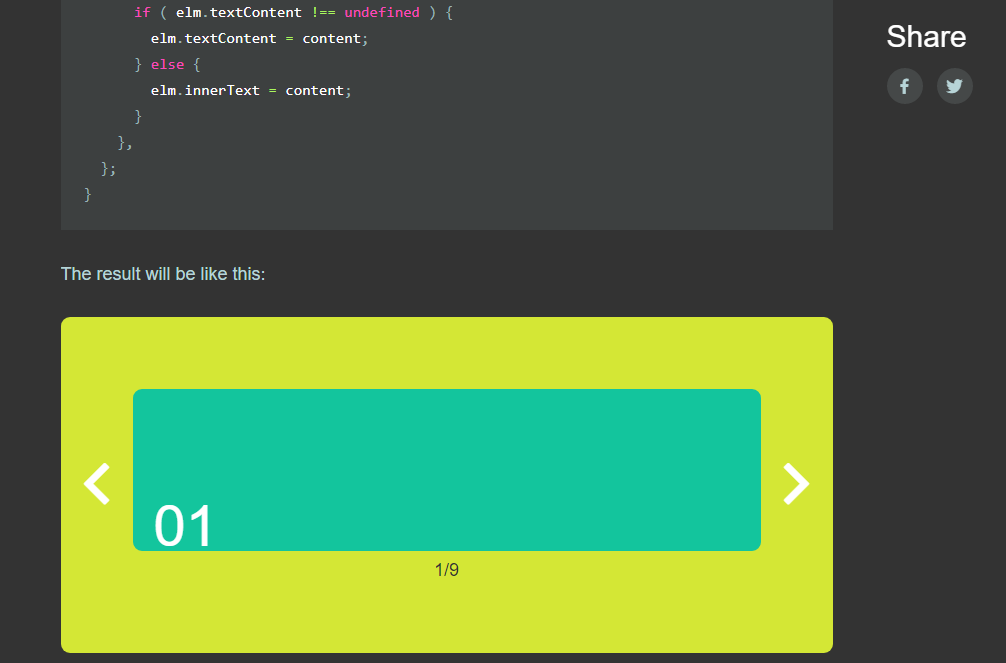Open the Facebook share icon under Share heading

[x=905, y=86]
